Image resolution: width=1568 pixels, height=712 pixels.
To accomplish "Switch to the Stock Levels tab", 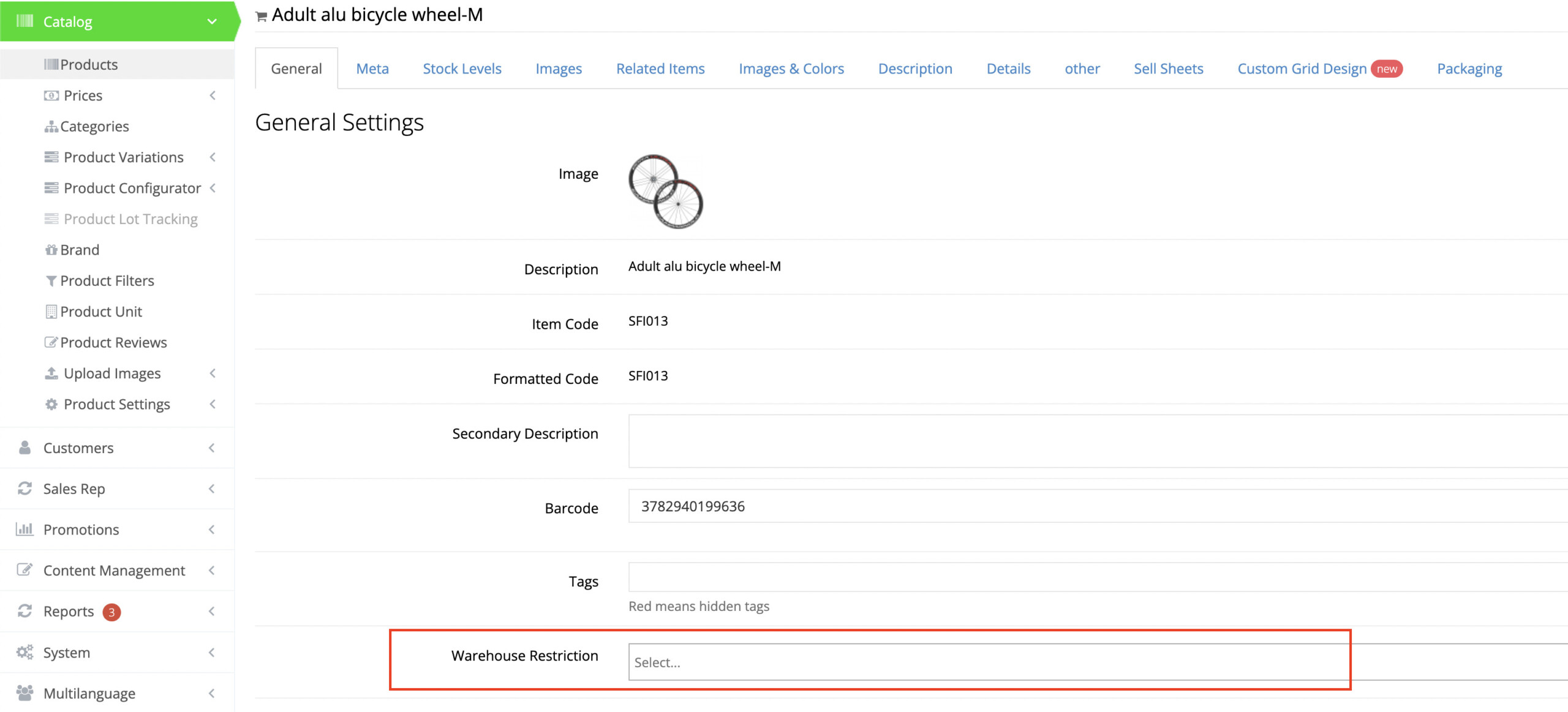I will point(462,69).
